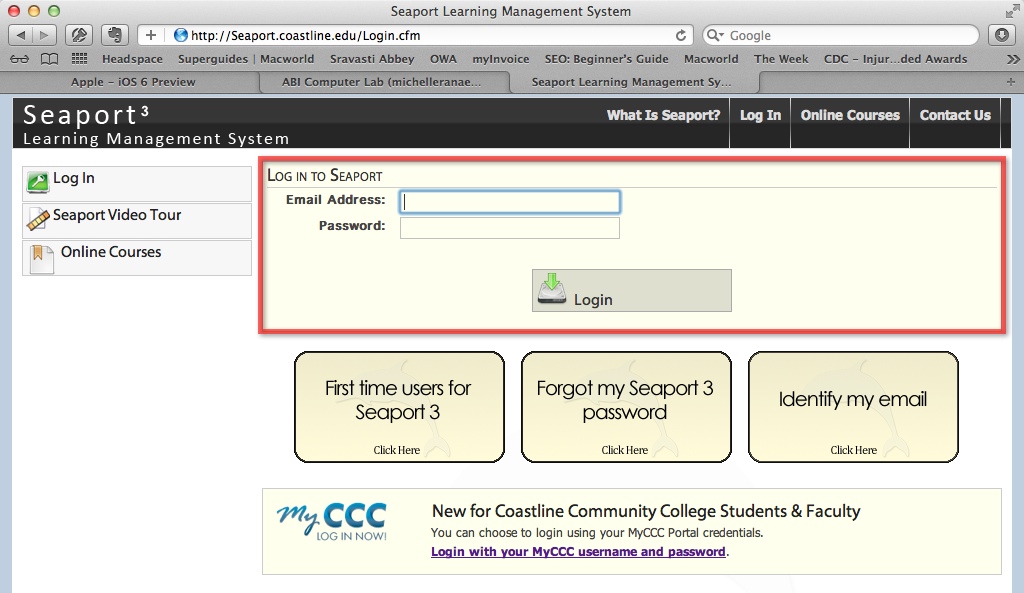Screen dimensions: 1024x593
Task: Follow Login with your MyCCC username link
Action: (578, 551)
